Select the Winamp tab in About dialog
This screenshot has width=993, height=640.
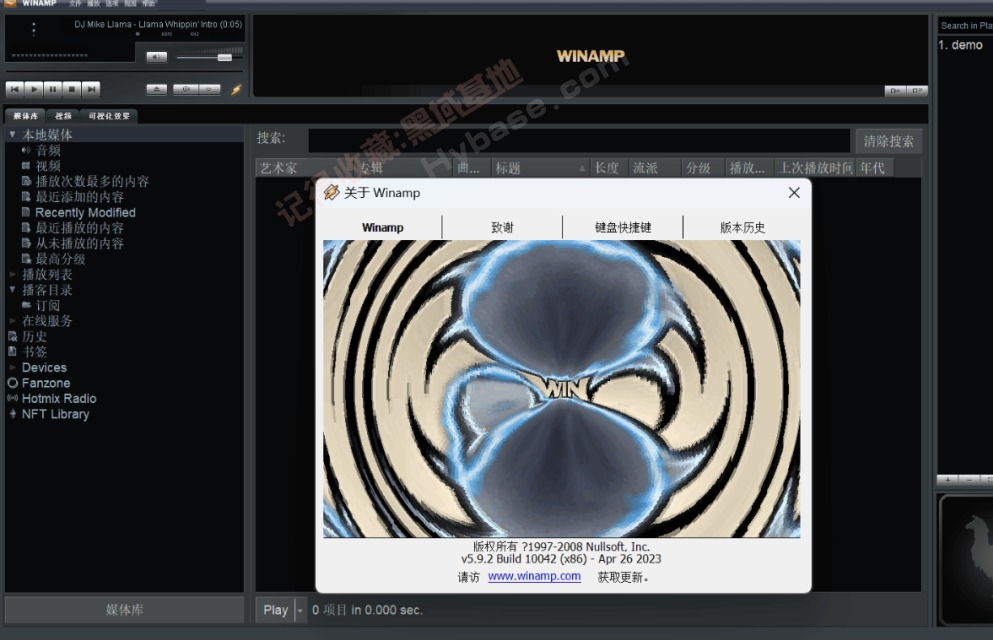[383, 227]
